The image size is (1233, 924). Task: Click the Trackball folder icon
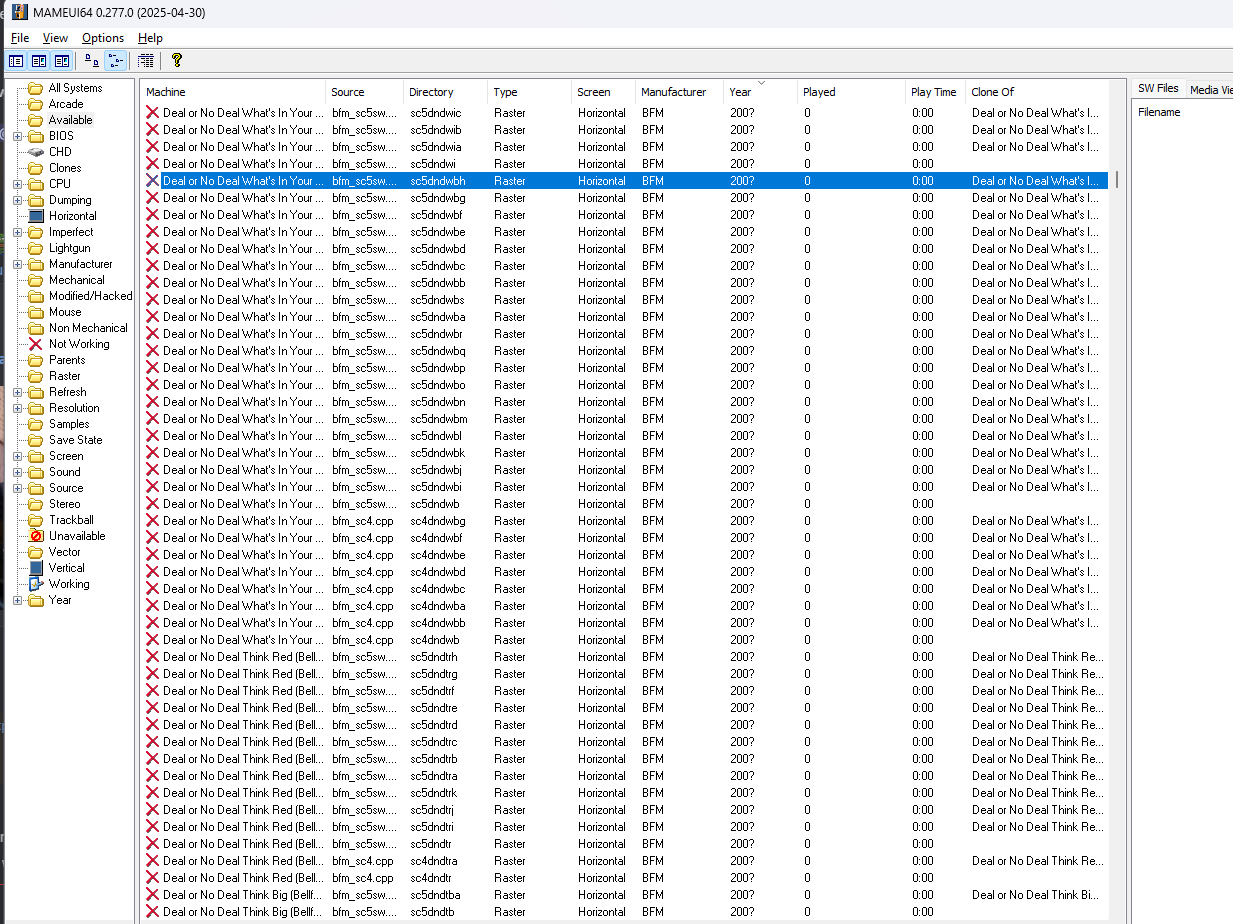pos(35,520)
